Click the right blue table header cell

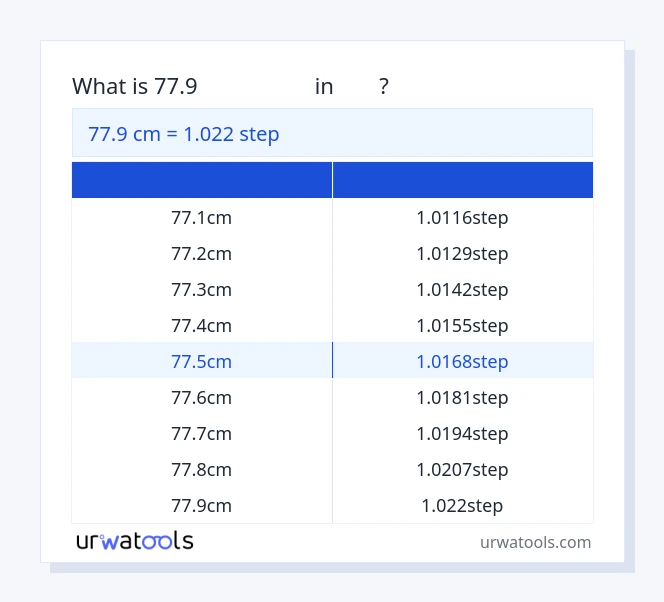462,180
